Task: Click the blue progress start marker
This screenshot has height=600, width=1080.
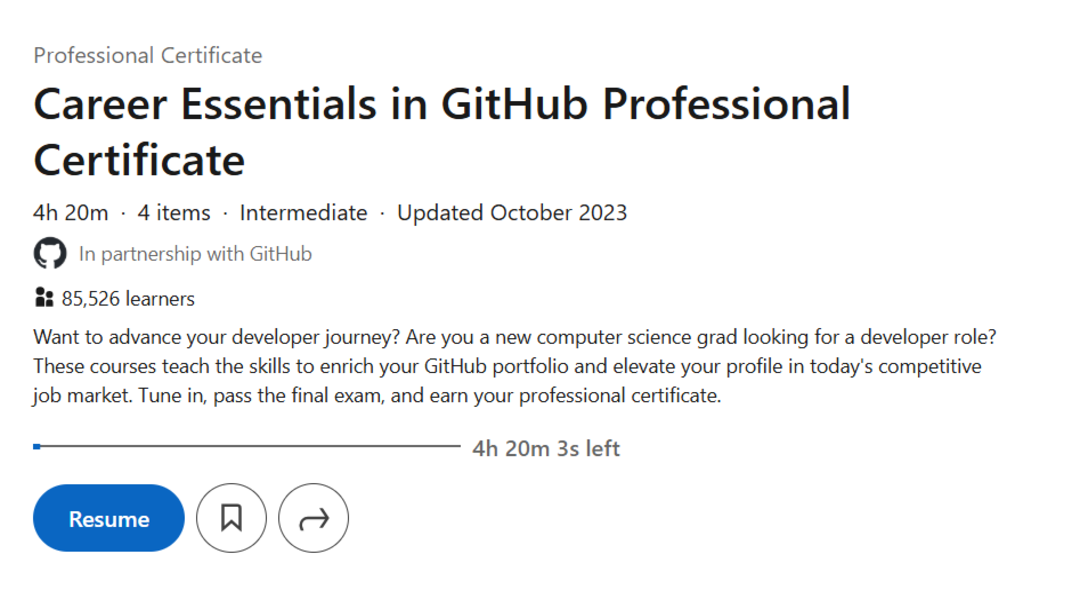Action: (37, 446)
